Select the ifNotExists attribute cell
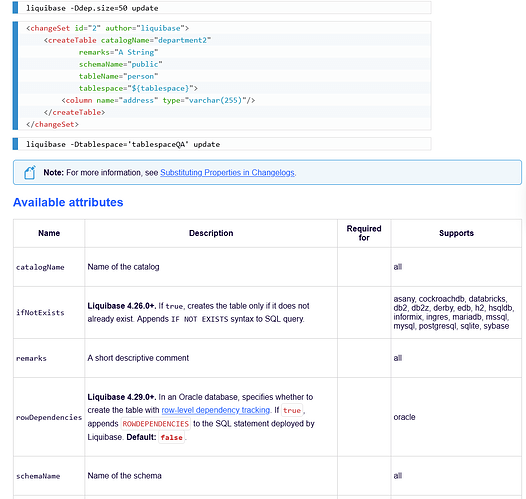The width and height of the screenshot is (526, 499). 49,313
